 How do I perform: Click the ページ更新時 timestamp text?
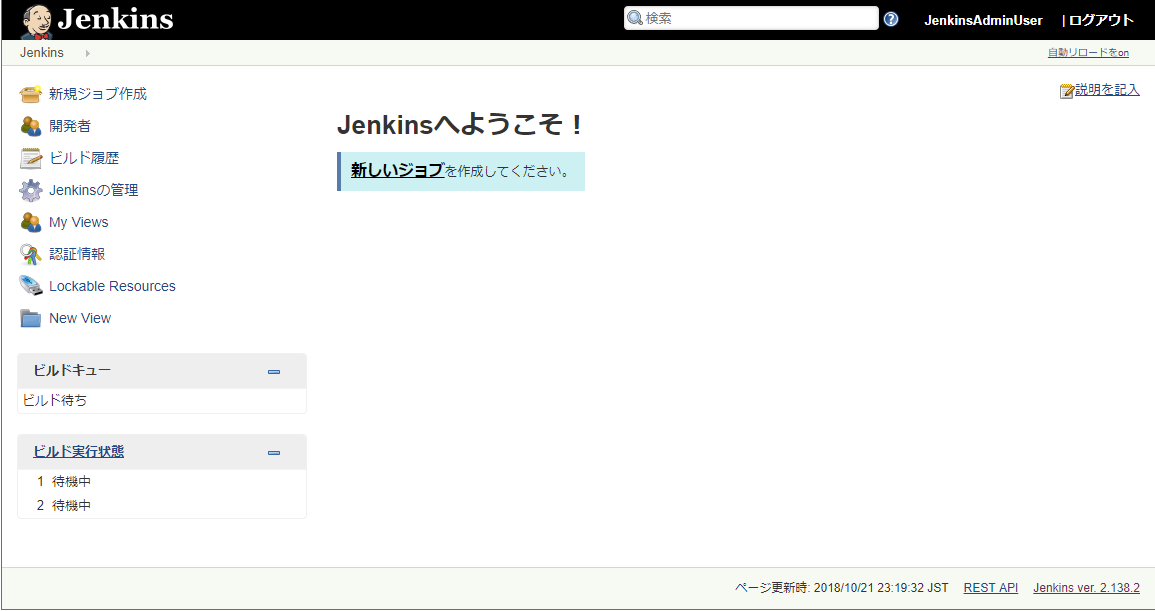841,587
